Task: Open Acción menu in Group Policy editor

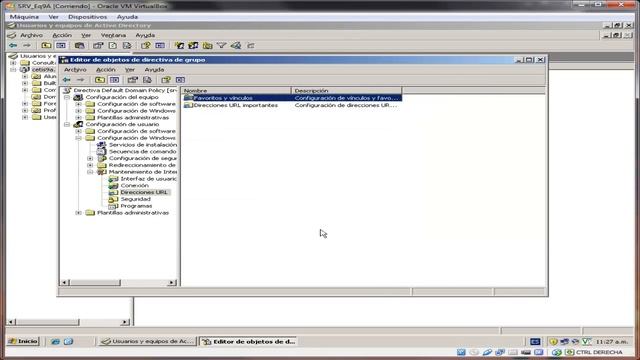Action: click(106, 70)
